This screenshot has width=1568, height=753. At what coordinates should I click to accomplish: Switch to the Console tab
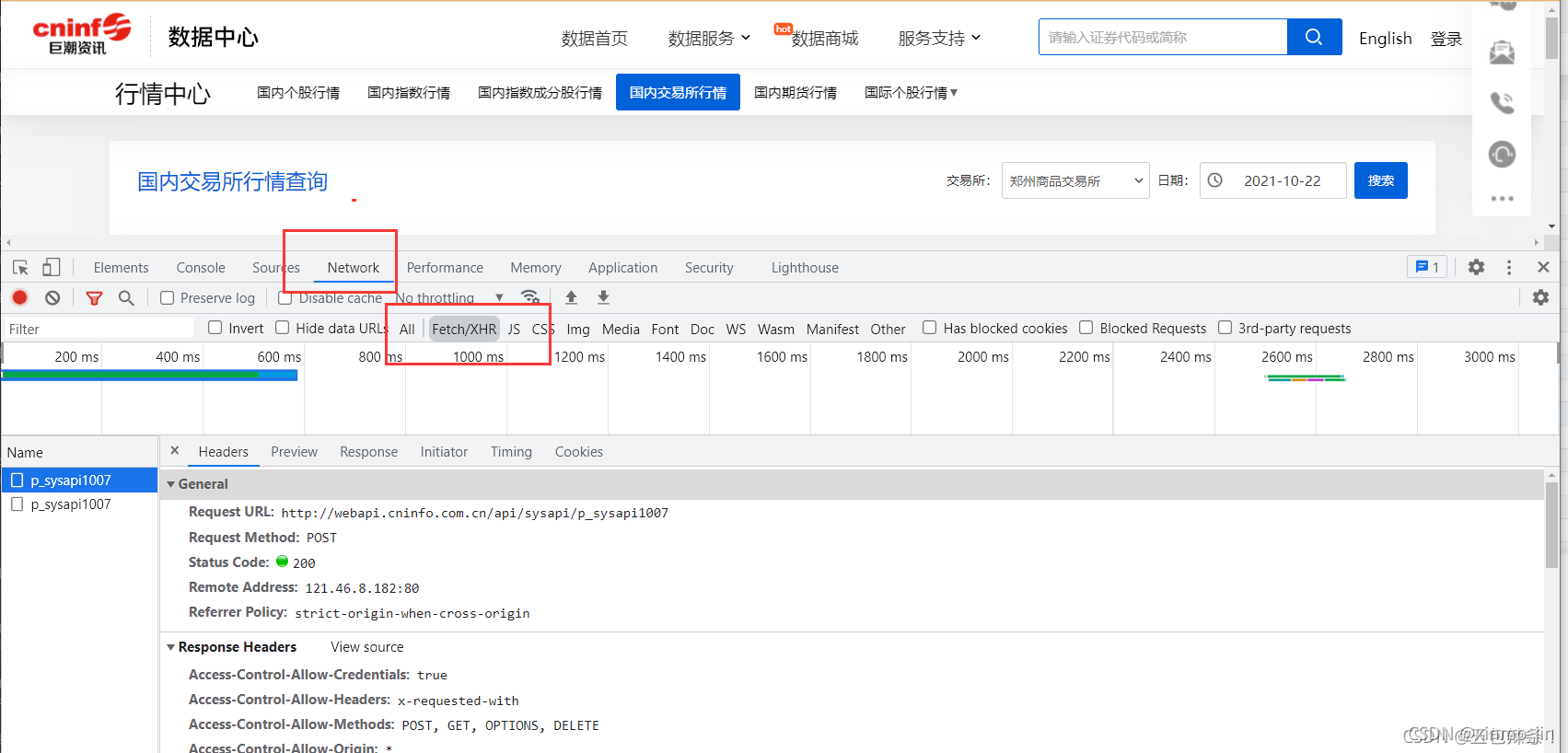(201, 268)
